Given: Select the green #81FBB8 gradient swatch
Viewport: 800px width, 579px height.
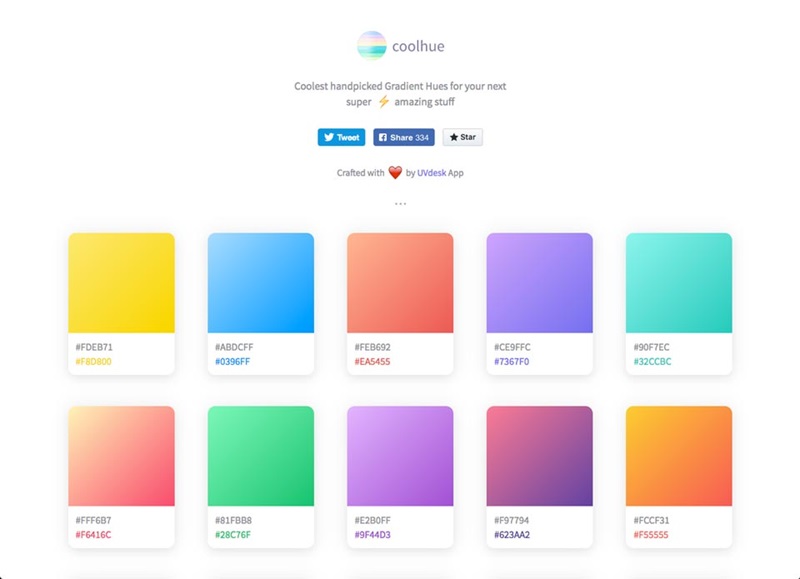Looking at the screenshot, I should pos(260,455).
